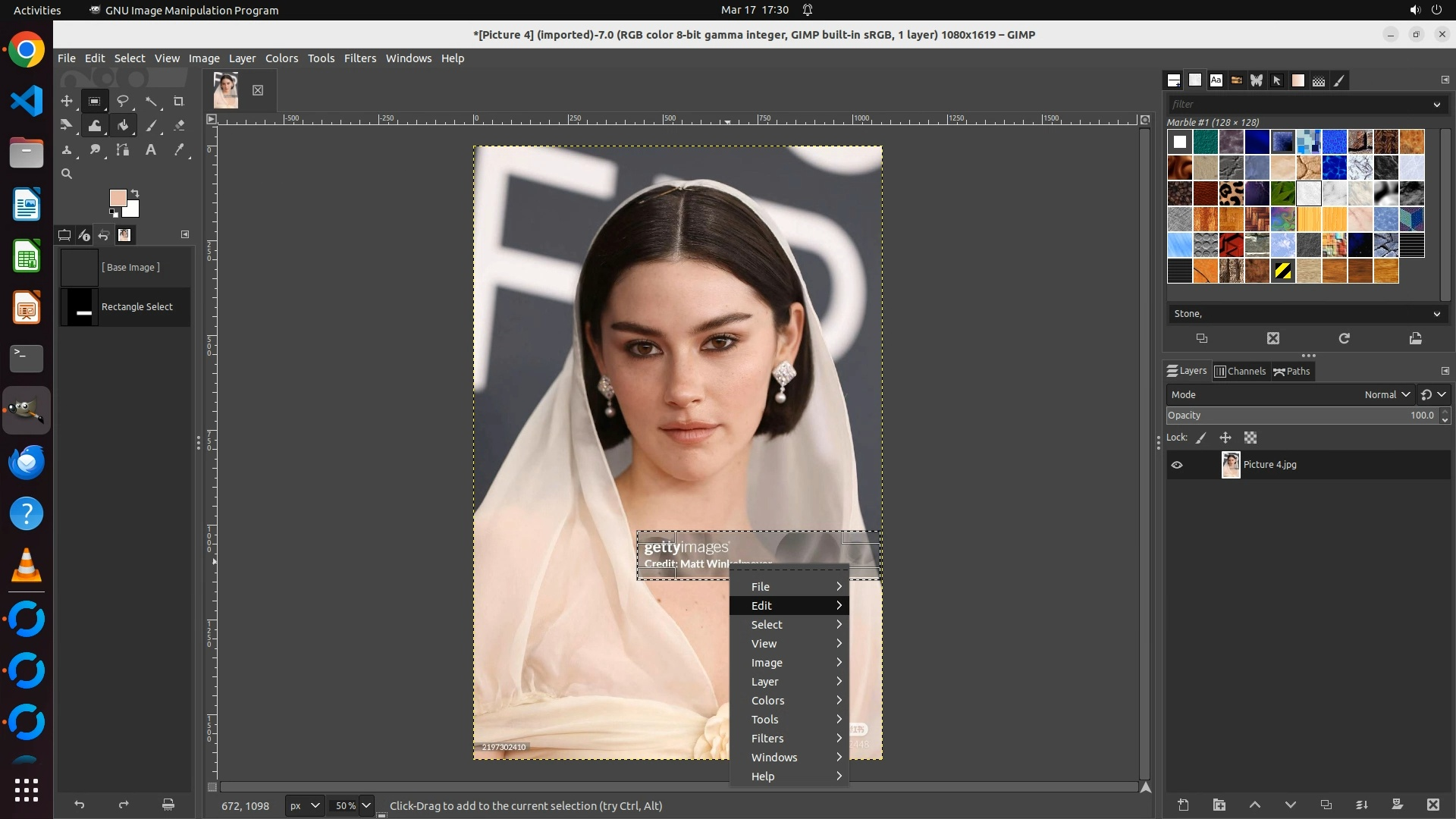Select the Eraser tool

pyautogui.click(x=179, y=125)
